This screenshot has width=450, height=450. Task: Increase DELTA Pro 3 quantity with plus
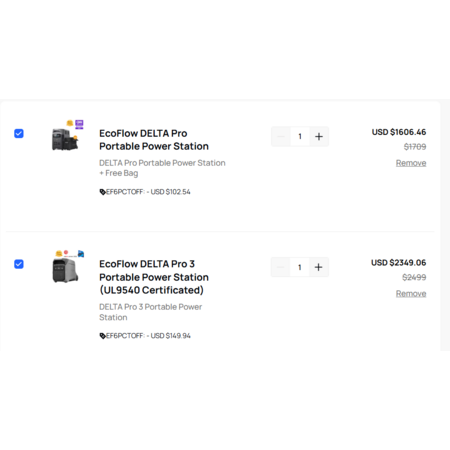point(319,267)
